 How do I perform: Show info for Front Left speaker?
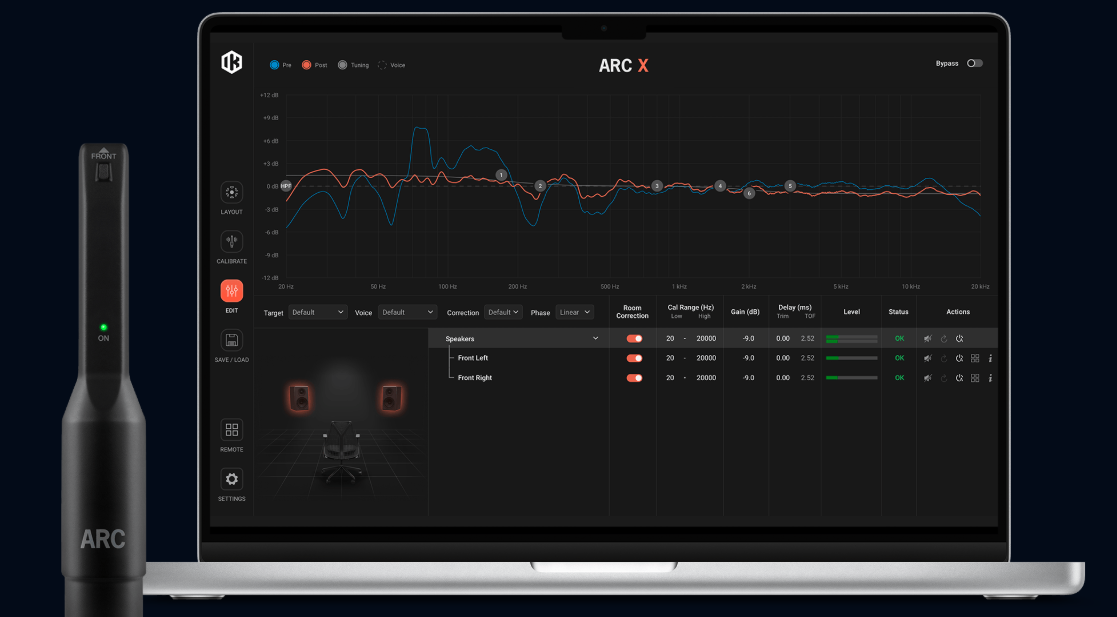click(x=990, y=358)
